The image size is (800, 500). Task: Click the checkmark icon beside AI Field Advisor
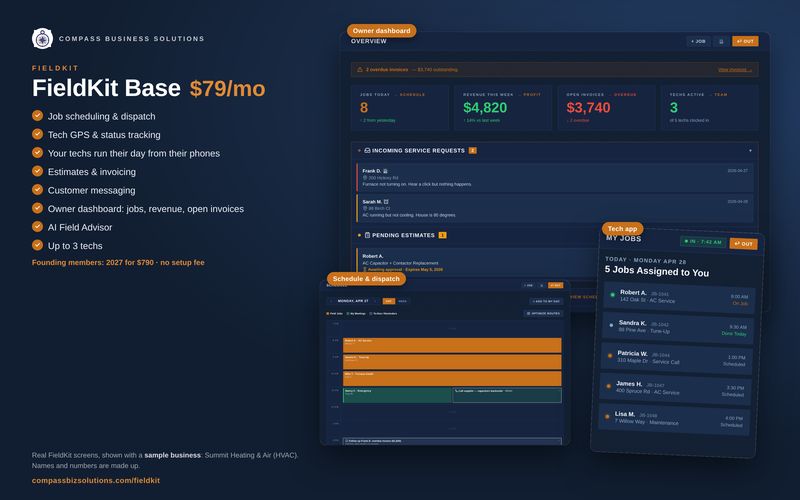coord(37,227)
